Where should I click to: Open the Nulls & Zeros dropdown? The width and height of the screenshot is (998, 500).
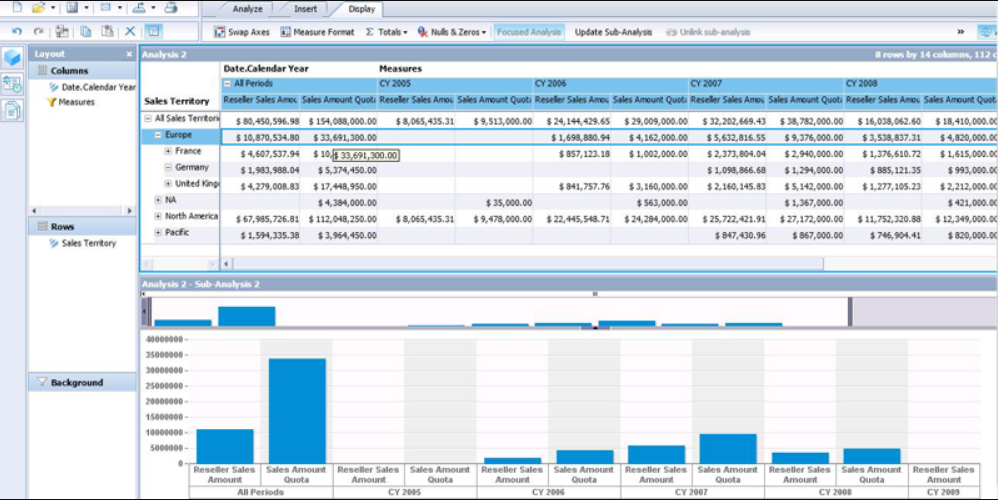coord(452,32)
